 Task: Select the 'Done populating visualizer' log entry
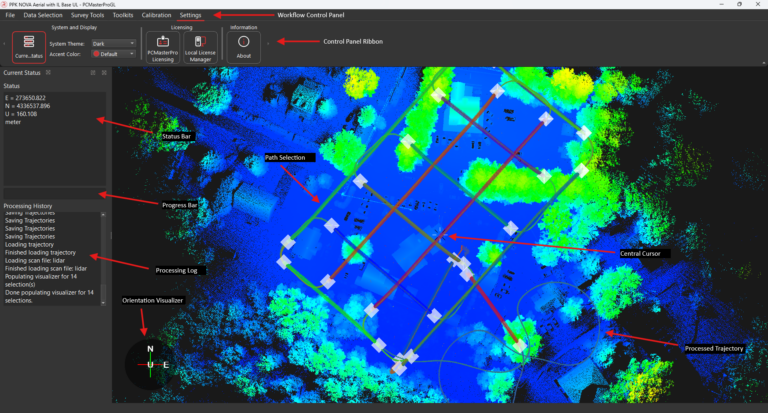tap(49, 296)
